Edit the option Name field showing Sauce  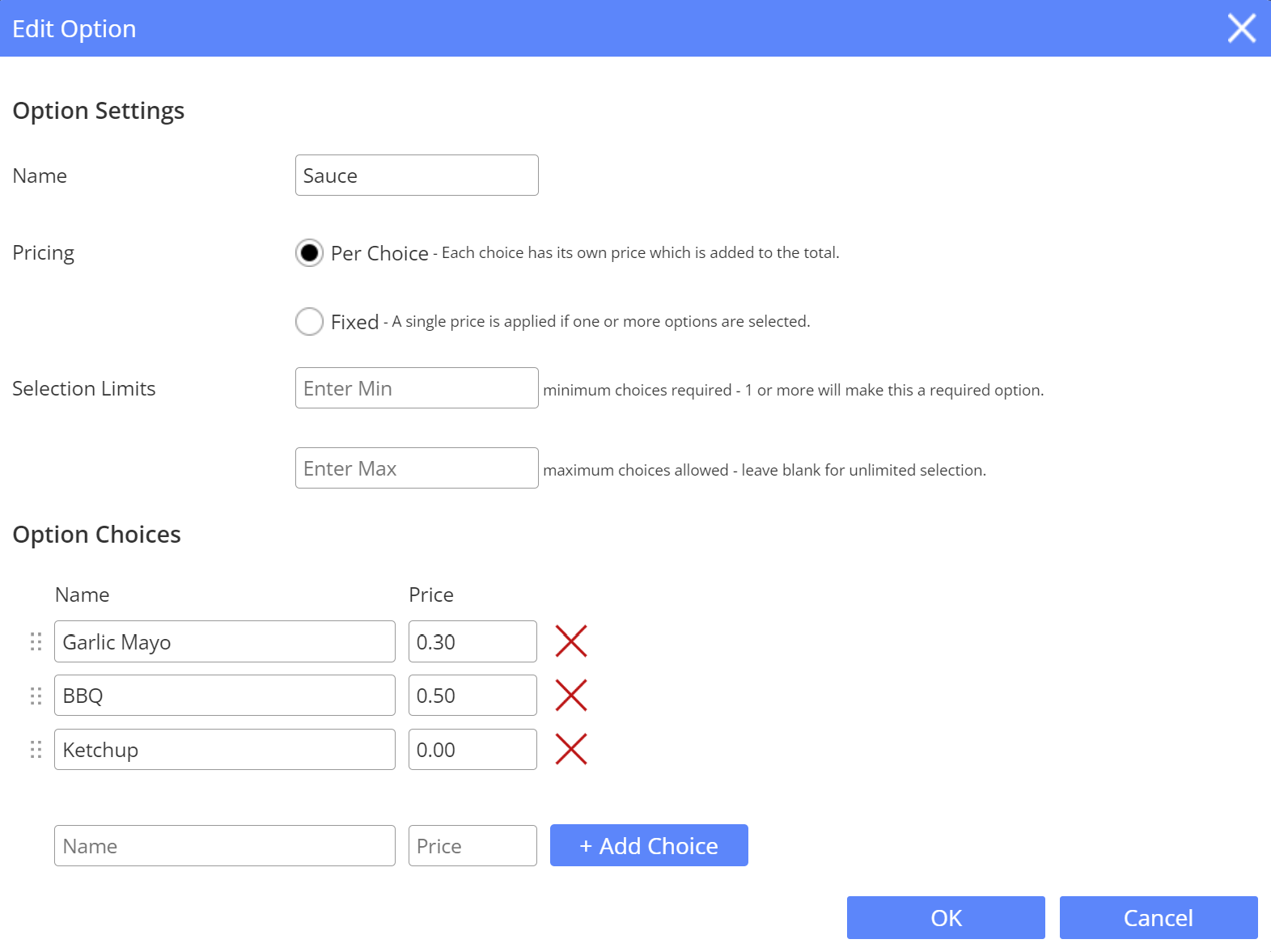tap(416, 175)
